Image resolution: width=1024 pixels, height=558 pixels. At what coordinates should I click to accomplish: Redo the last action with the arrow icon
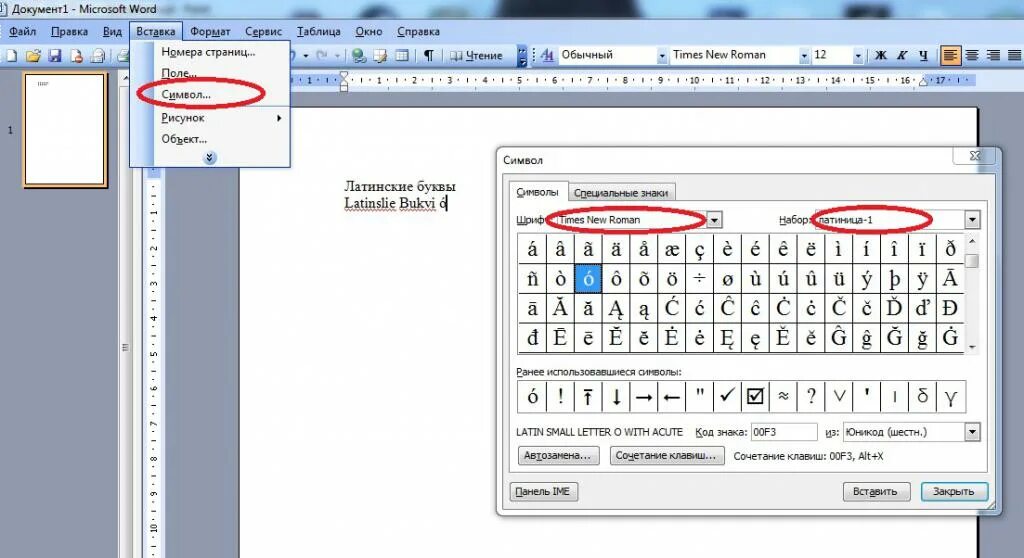pos(321,56)
